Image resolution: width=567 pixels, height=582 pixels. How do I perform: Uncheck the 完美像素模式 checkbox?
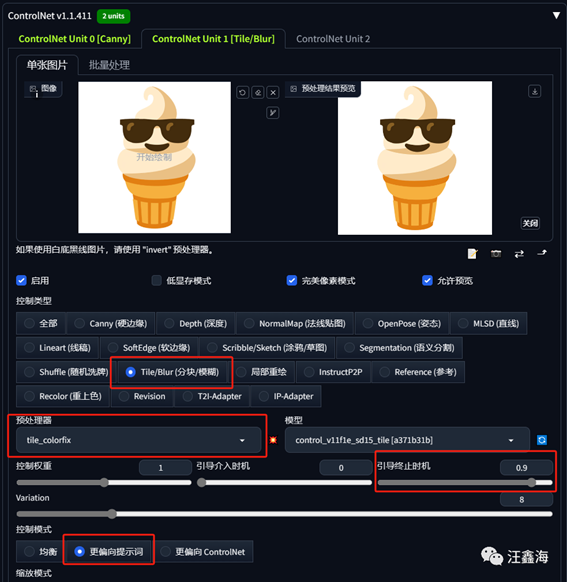point(292,280)
